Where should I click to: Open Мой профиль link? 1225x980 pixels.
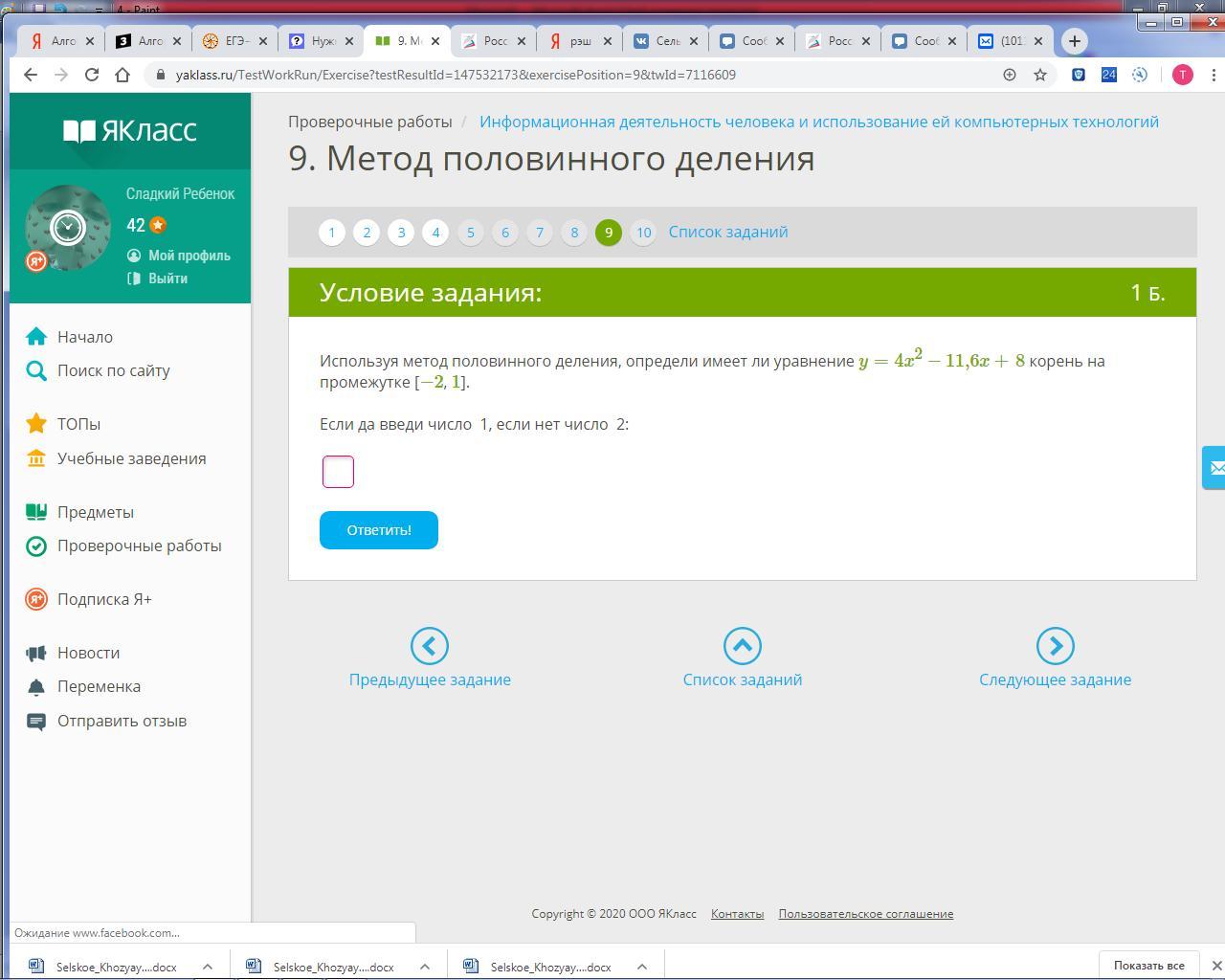pyautogui.click(x=189, y=256)
